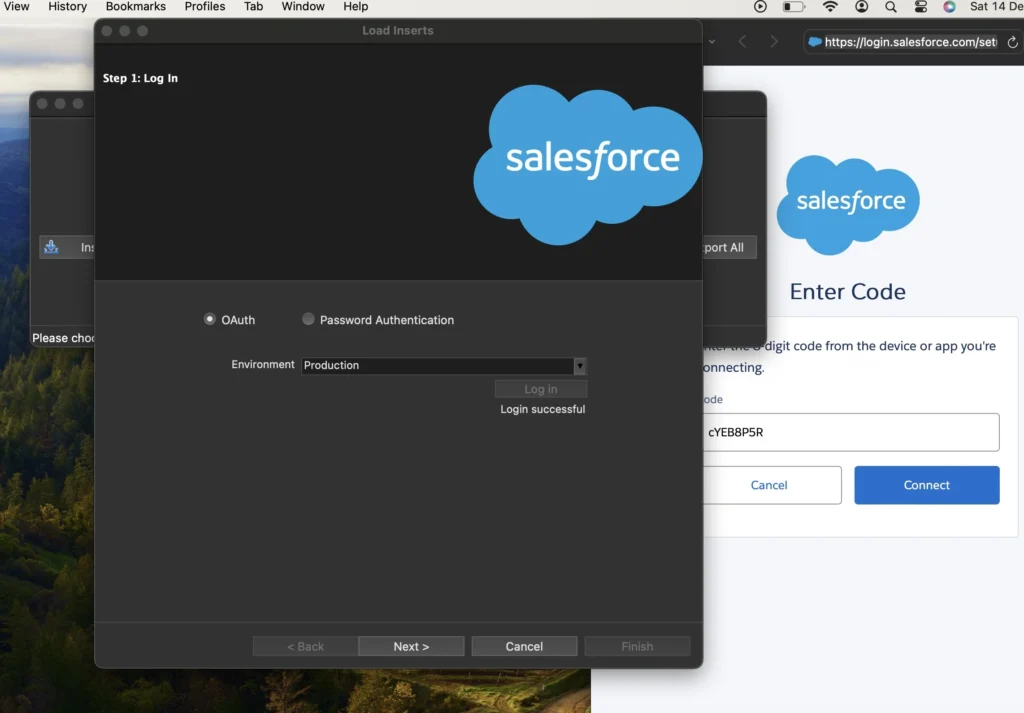Click the Next > button
Viewport: 1024px width, 713px height.
coord(411,646)
